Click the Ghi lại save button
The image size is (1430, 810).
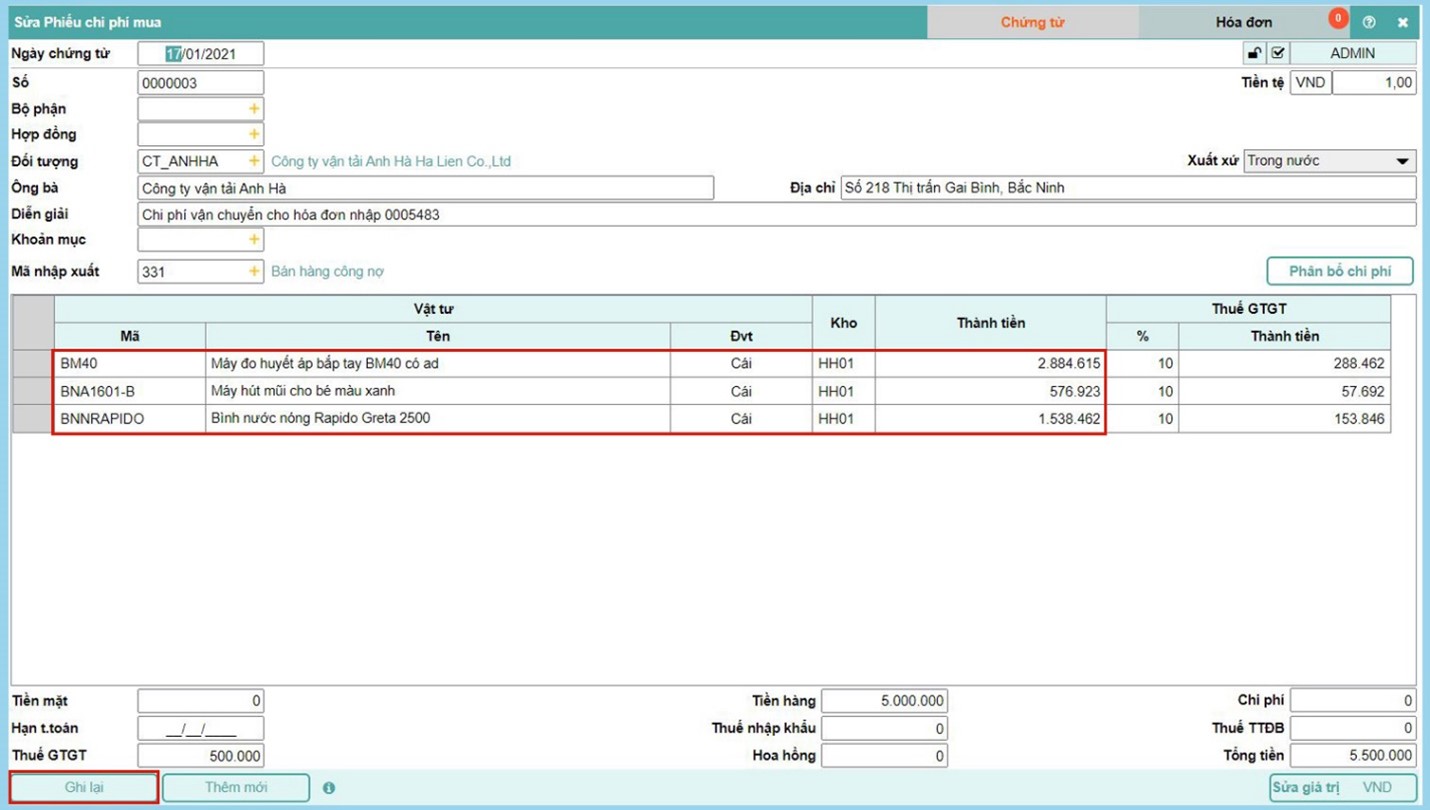pyautogui.click(x=84, y=788)
